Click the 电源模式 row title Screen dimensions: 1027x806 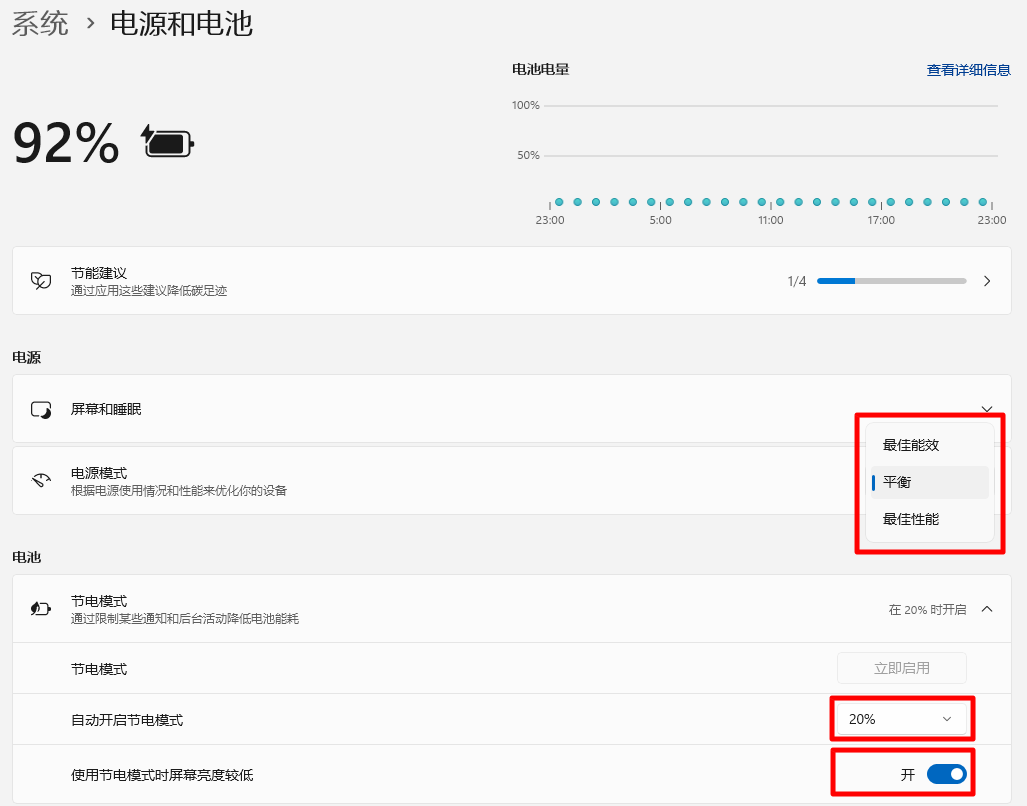[99, 473]
